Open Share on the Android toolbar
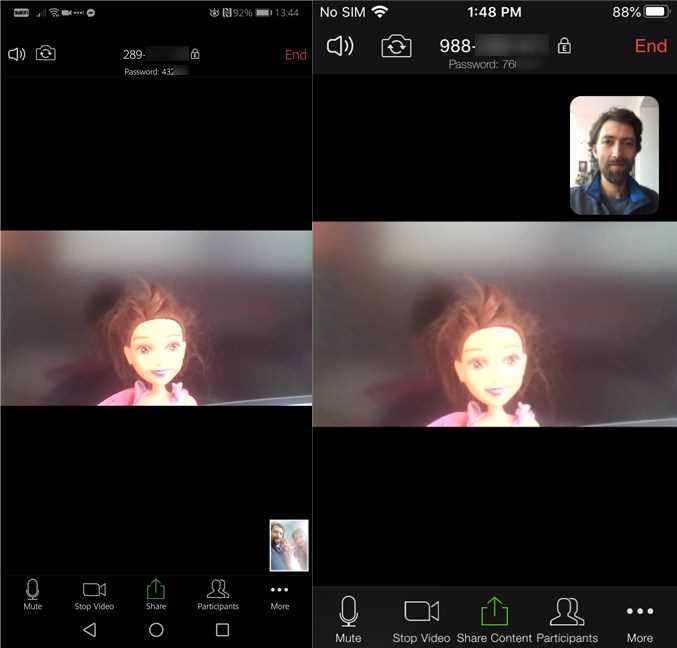 [x=156, y=595]
